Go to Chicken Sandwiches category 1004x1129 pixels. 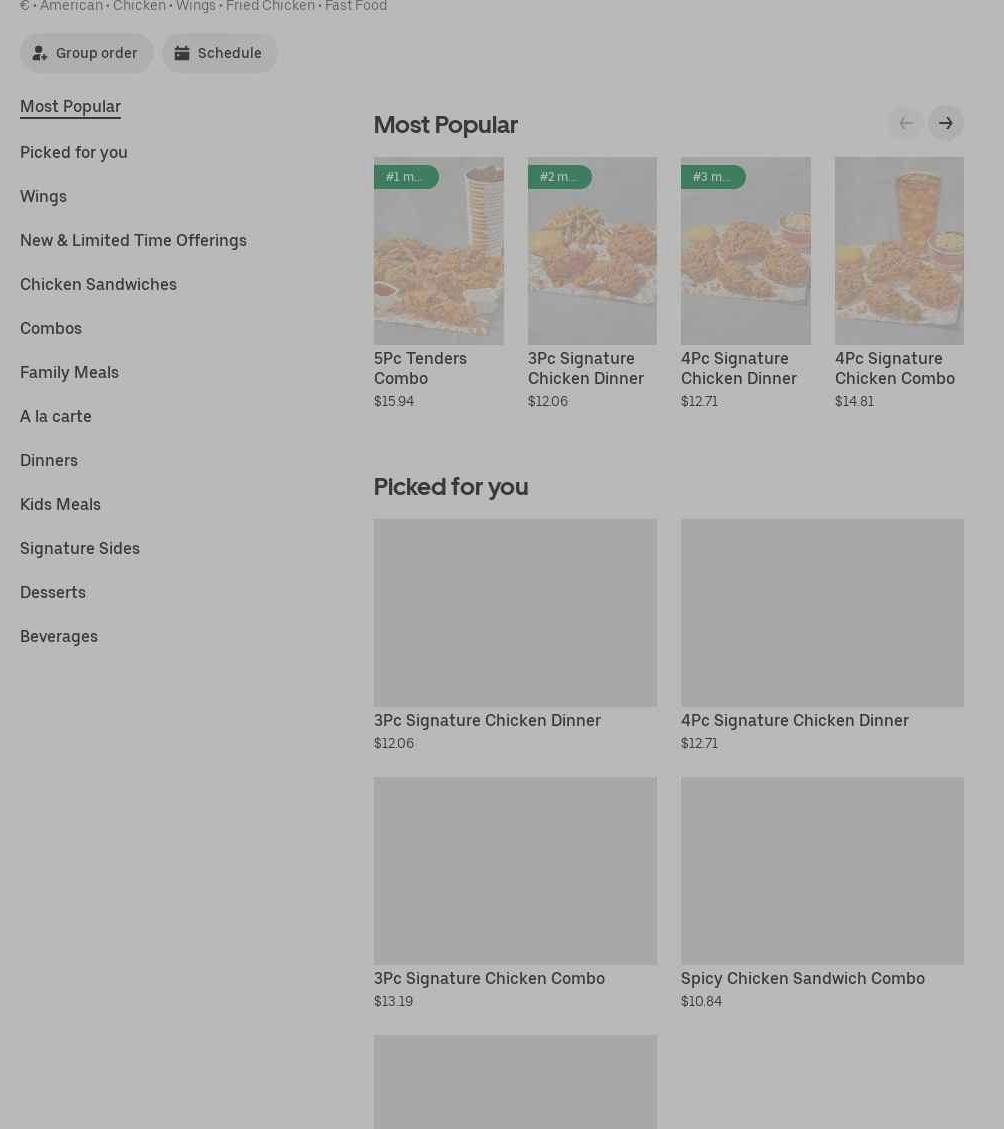tap(98, 284)
